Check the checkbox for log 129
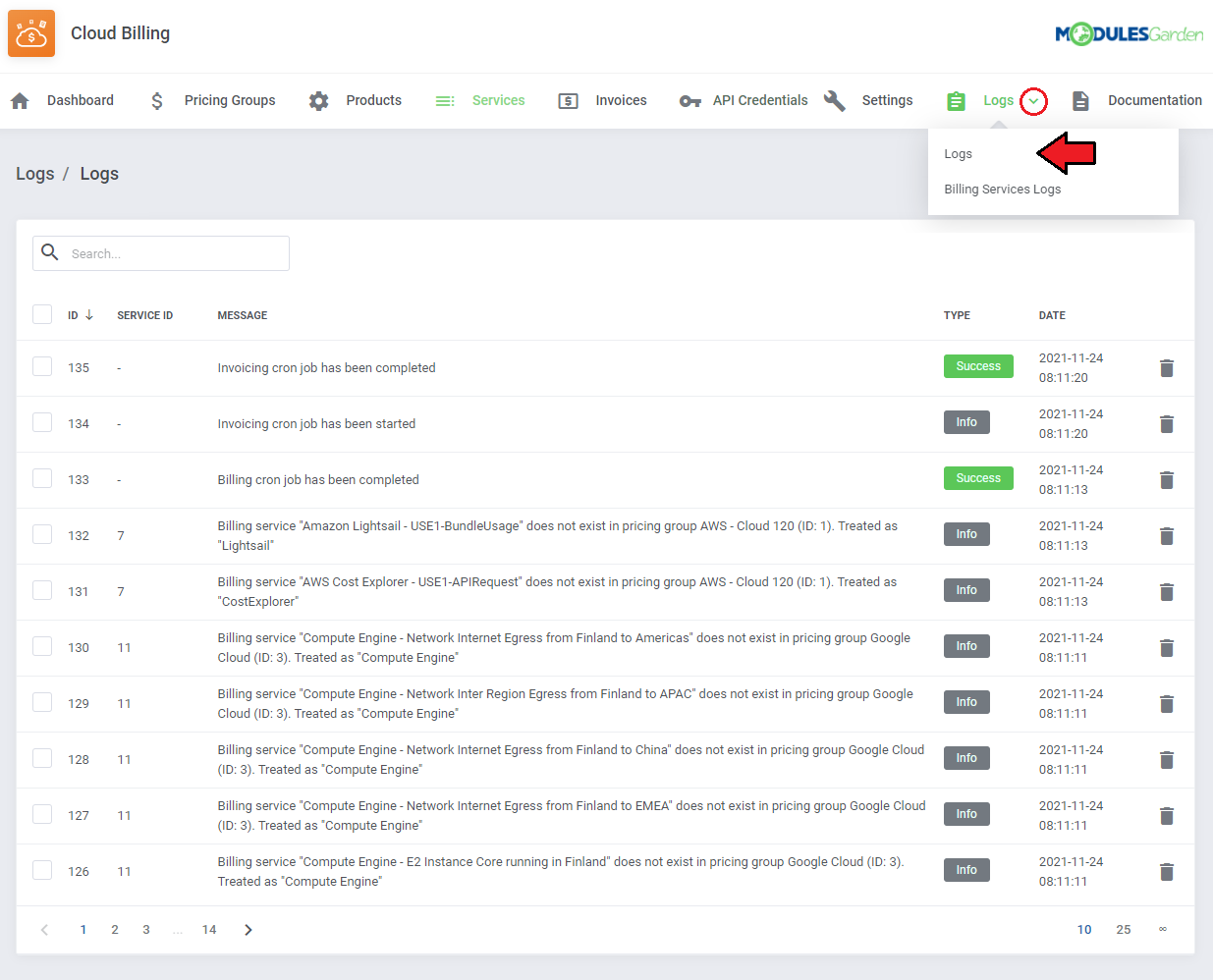This screenshot has height=980, width=1213. (42, 702)
